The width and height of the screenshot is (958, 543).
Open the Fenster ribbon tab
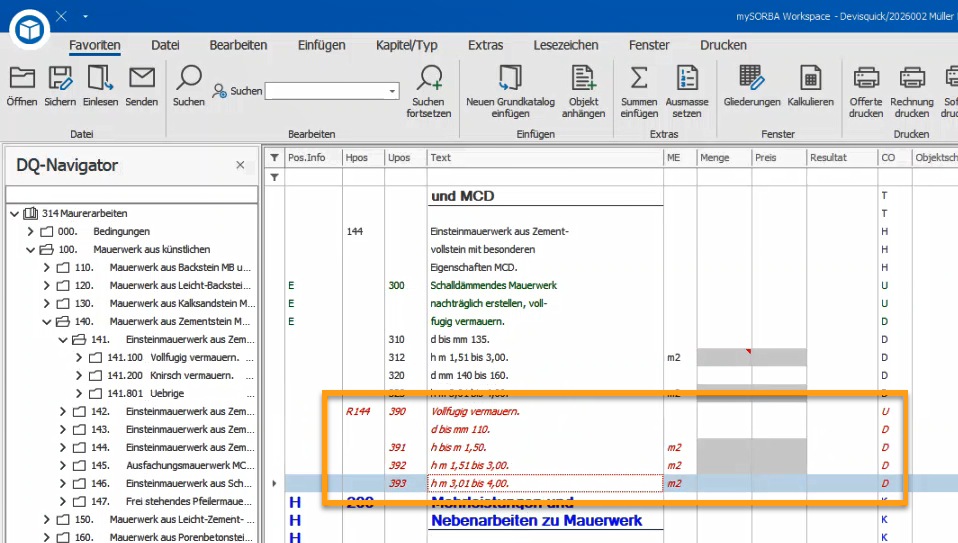[x=649, y=45]
